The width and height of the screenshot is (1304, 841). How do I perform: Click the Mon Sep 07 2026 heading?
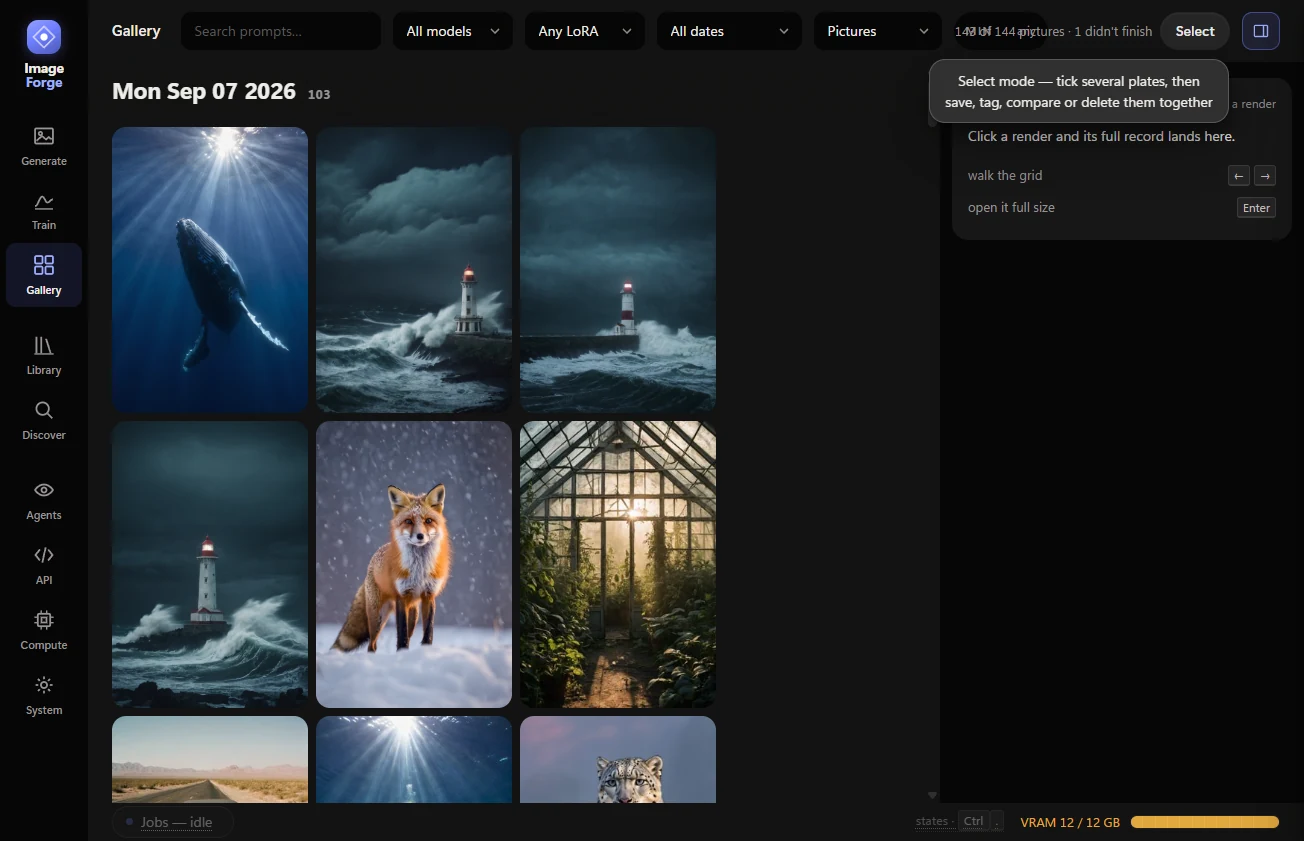point(204,91)
